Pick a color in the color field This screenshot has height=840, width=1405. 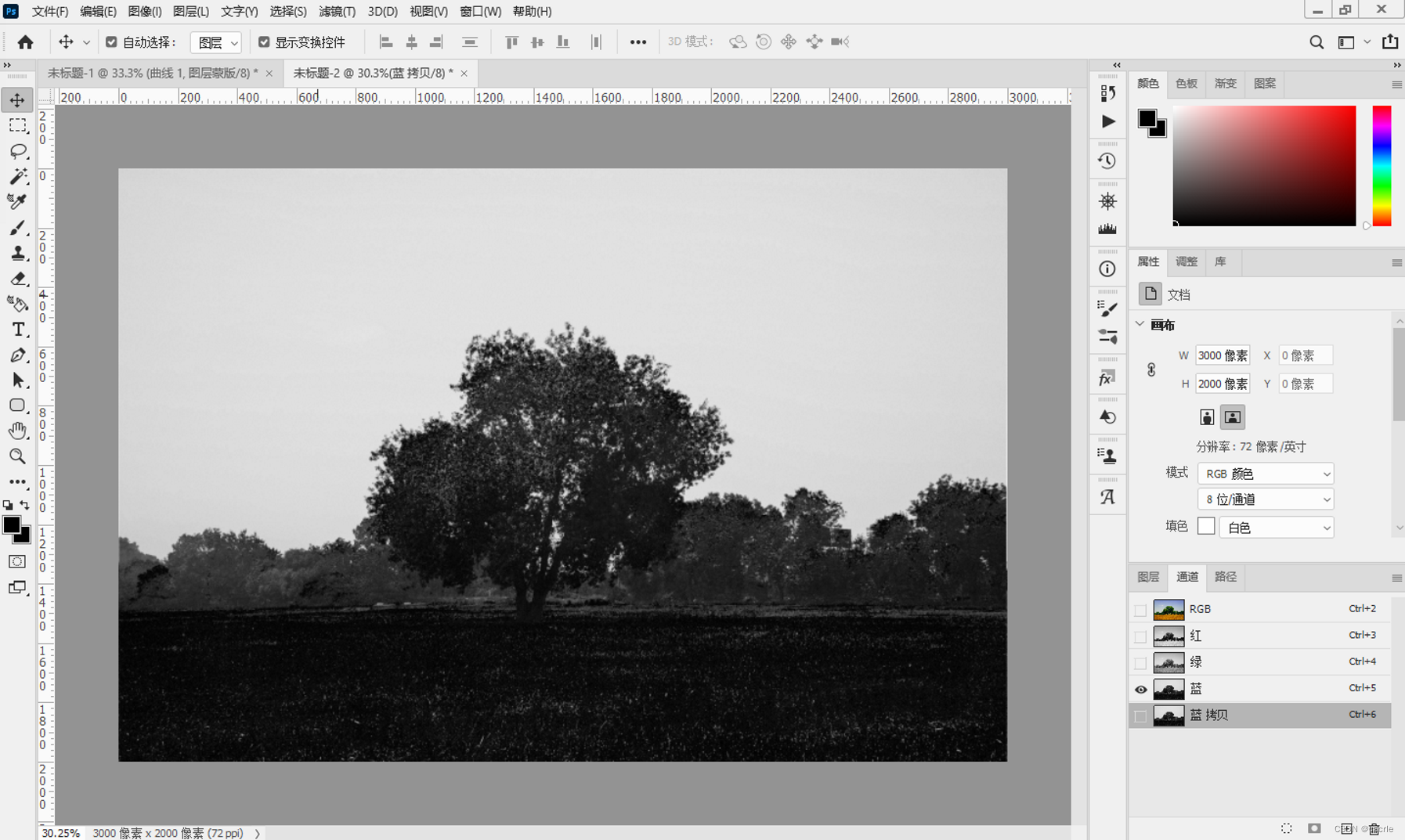(1264, 166)
